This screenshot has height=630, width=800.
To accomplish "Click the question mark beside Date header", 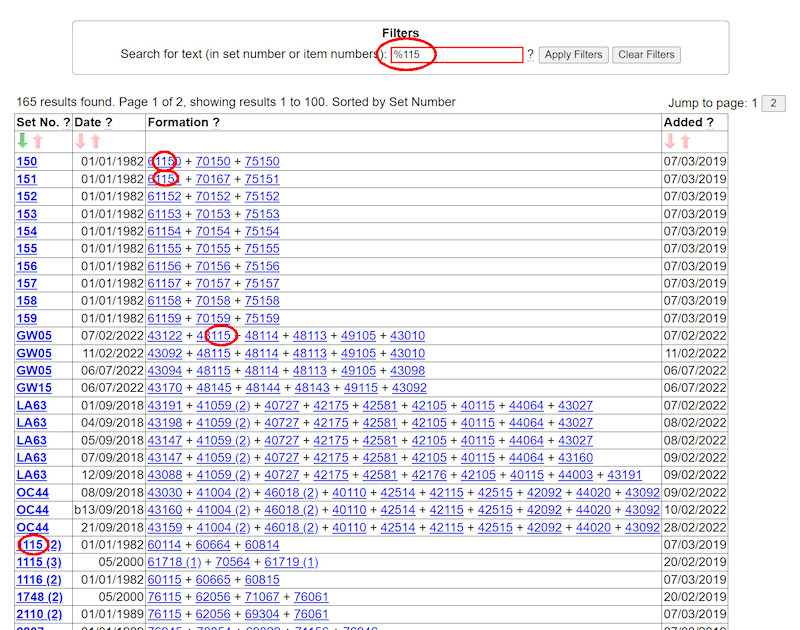I will click(x=109, y=122).
